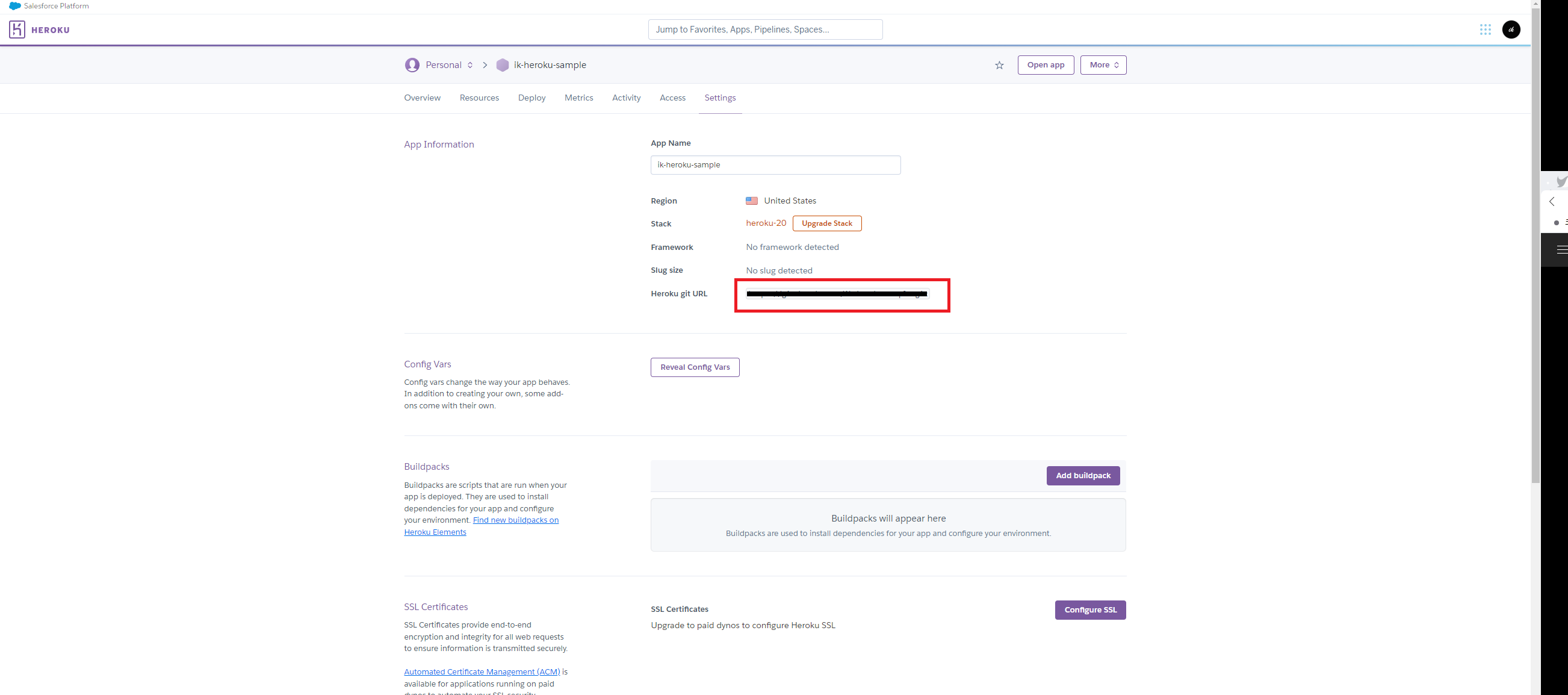The height and width of the screenshot is (695, 1568).
Task: Click the Upgrade Stack button
Action: coord(826,223)
